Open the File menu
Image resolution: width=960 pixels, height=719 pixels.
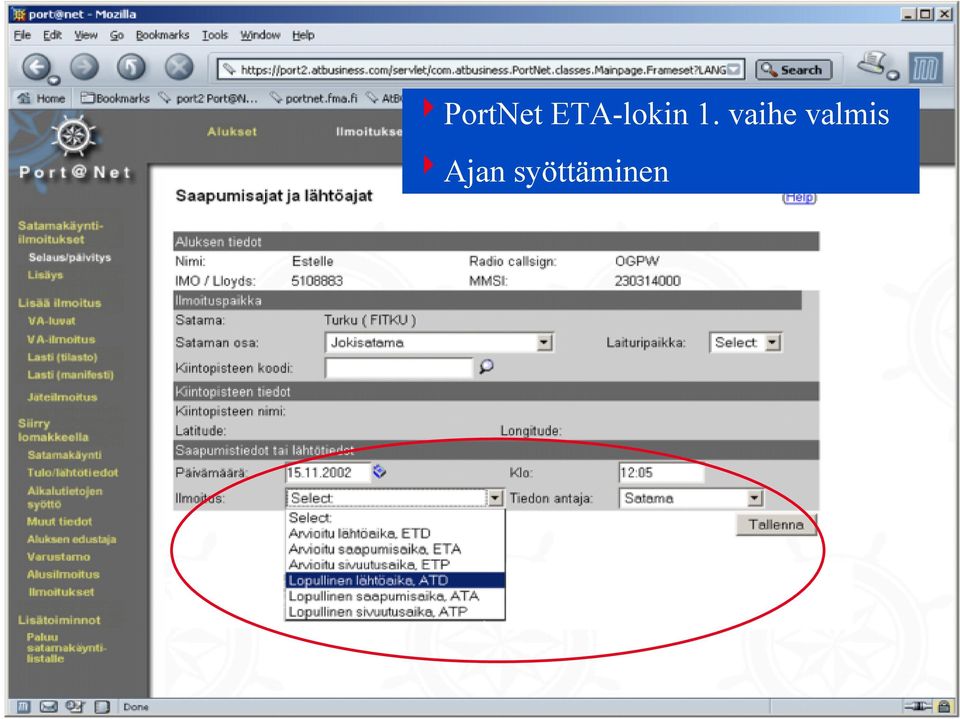click(22, 35)
